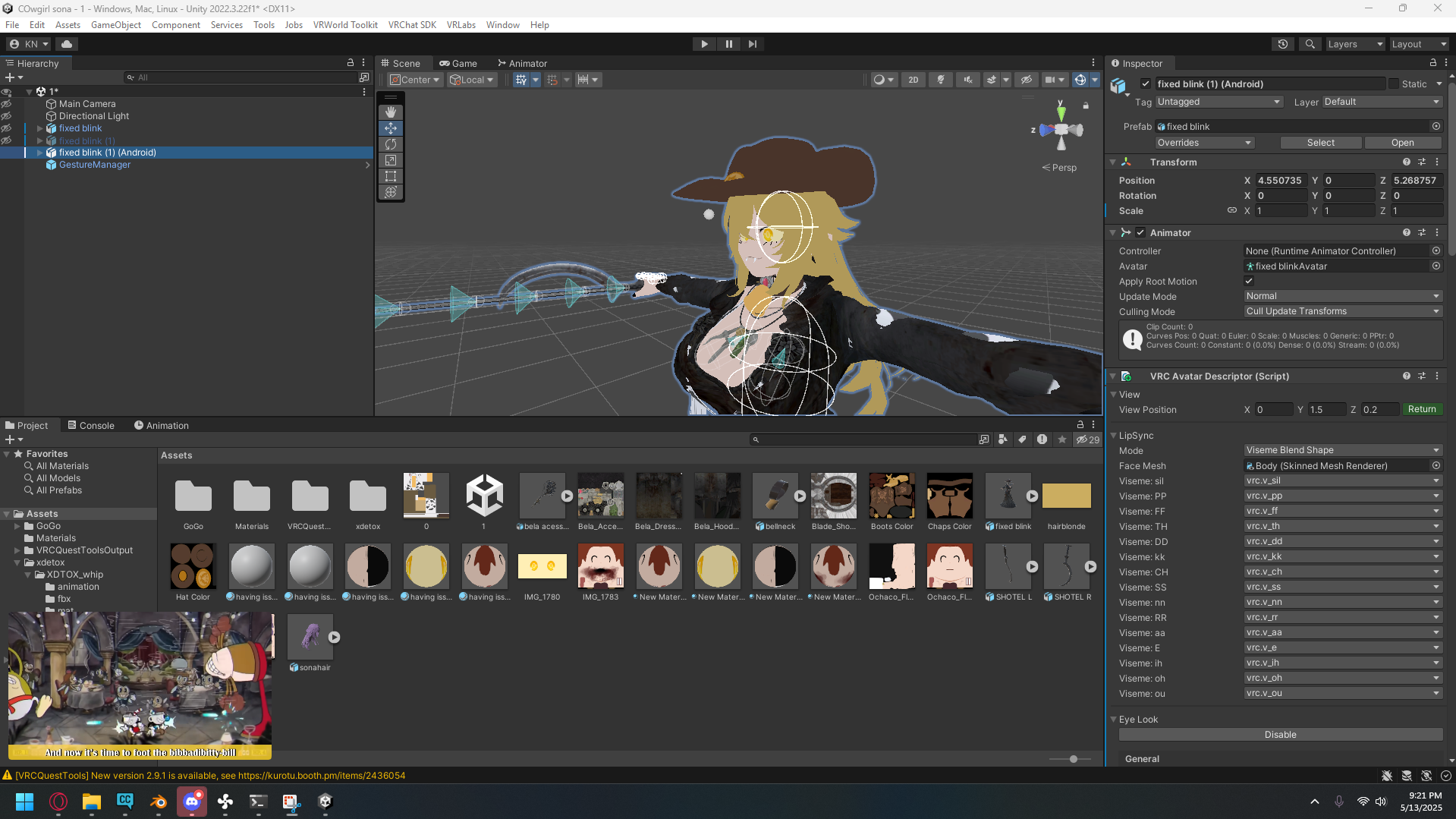This screenshot has height=819, width=1456.
Task: Toggle visibility eye for fixed blink row
Action: 6,128
